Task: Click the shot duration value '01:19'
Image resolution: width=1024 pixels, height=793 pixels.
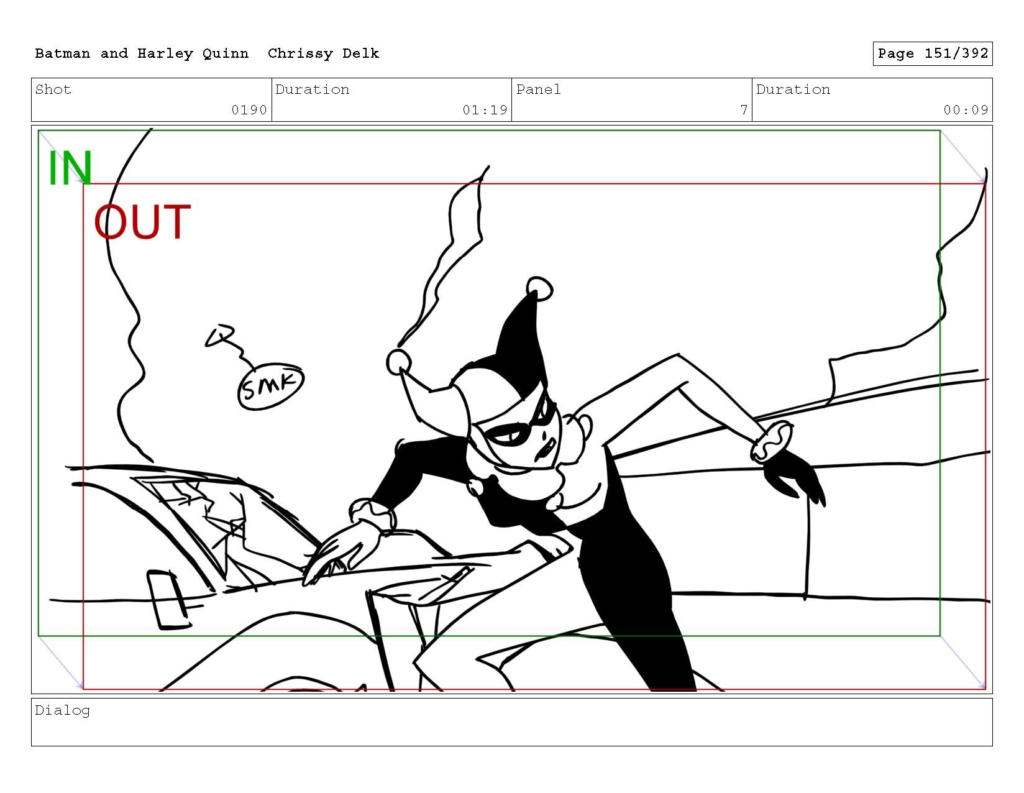Action: click(485, 110)
